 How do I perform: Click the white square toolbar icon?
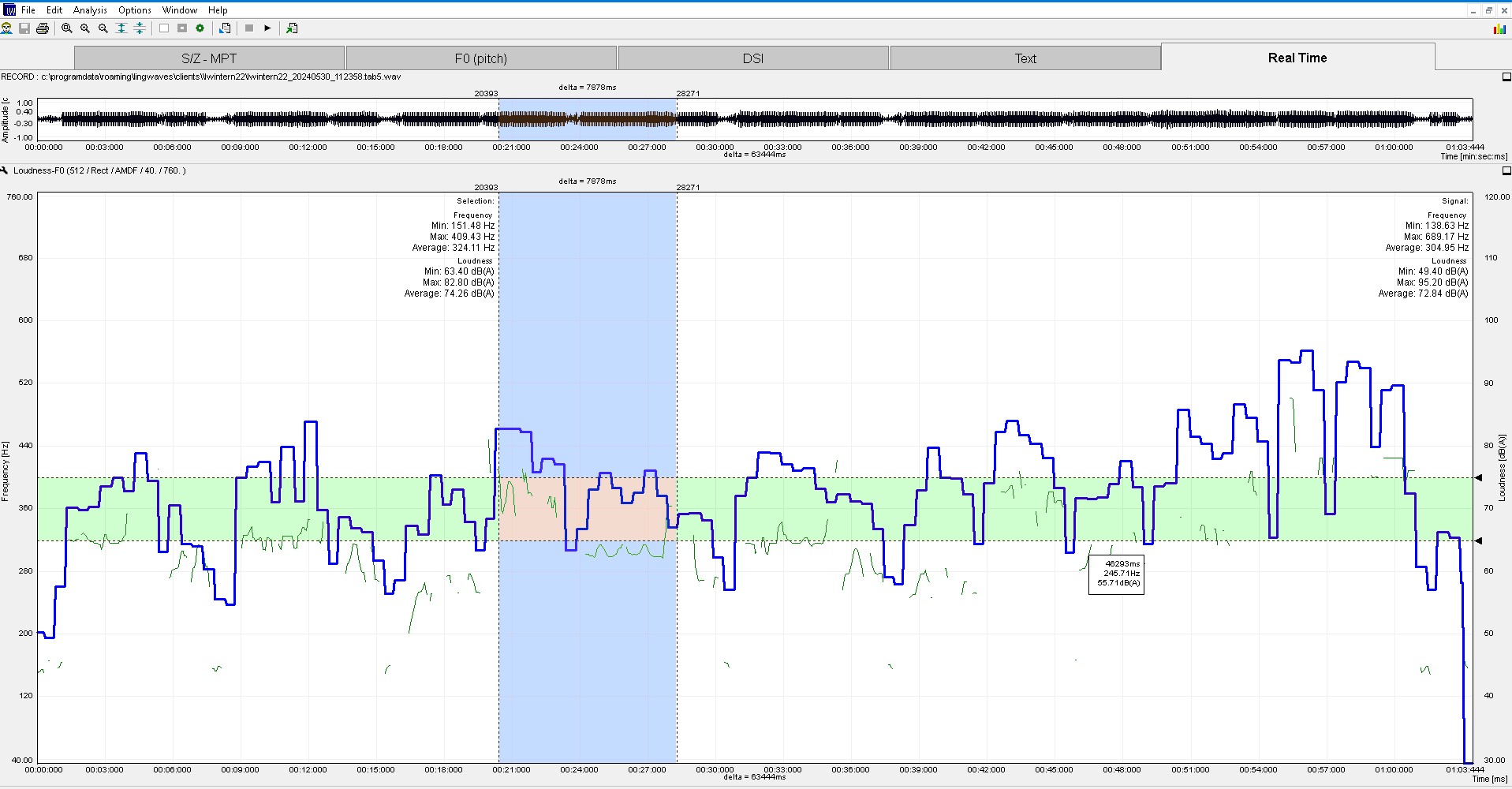tap(164, 28)
